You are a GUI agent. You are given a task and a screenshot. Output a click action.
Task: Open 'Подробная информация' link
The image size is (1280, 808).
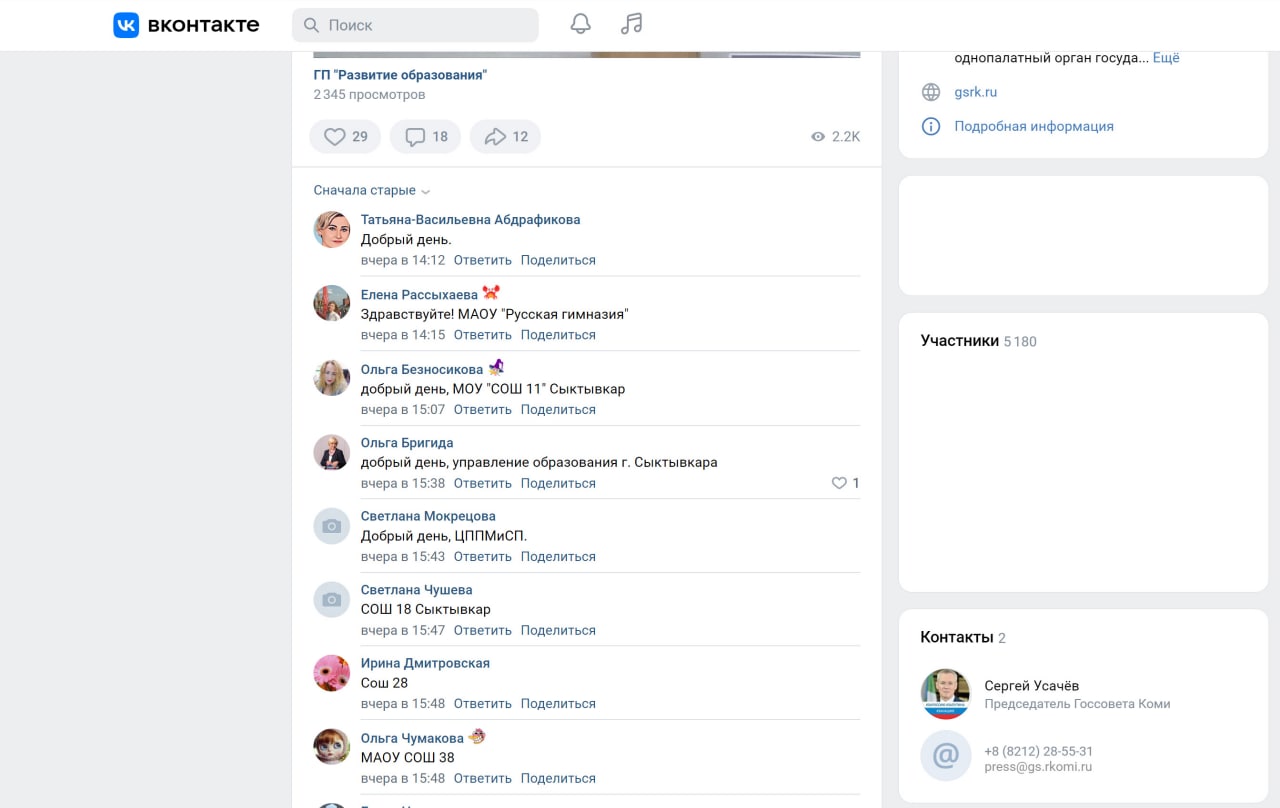tap(1034, 126)
